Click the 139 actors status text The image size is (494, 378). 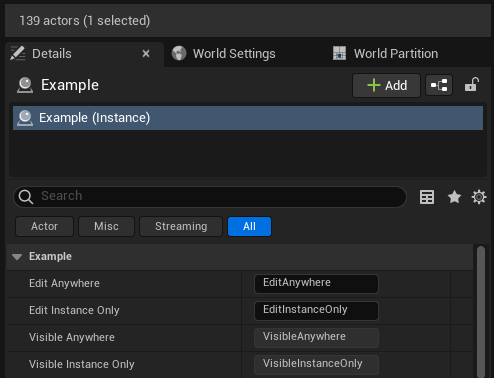pos(85,21)
